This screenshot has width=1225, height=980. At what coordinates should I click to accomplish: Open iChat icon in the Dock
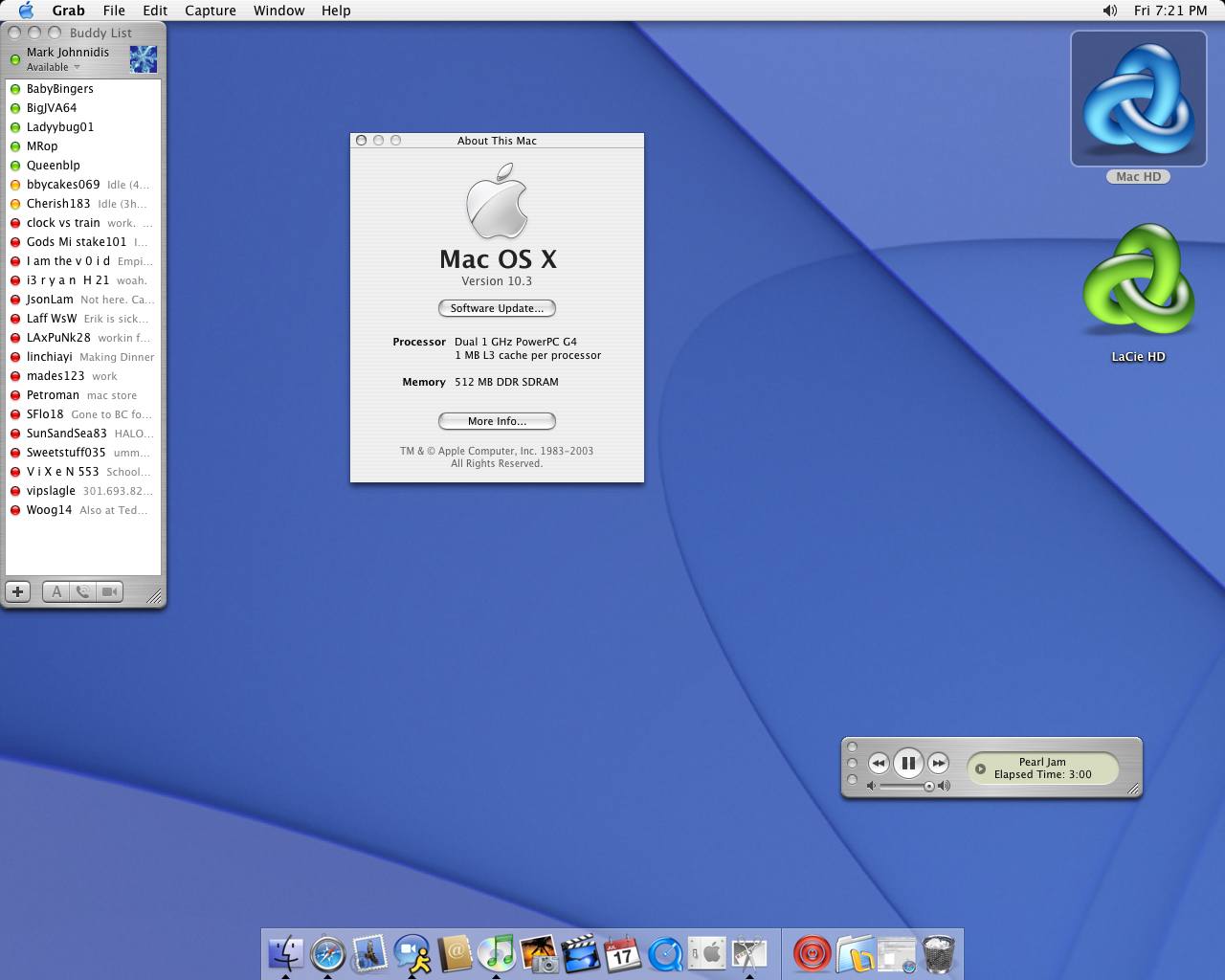pyautogui.click(x=412, y=952)
